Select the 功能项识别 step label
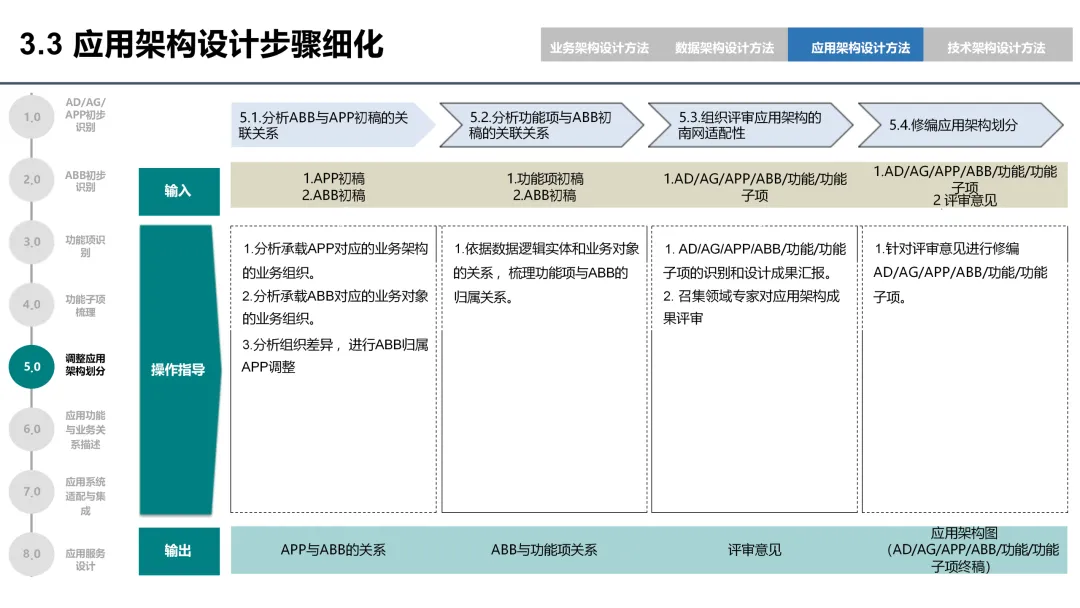The height and width of the screenshot is (608, 1080). pos(85,246)
